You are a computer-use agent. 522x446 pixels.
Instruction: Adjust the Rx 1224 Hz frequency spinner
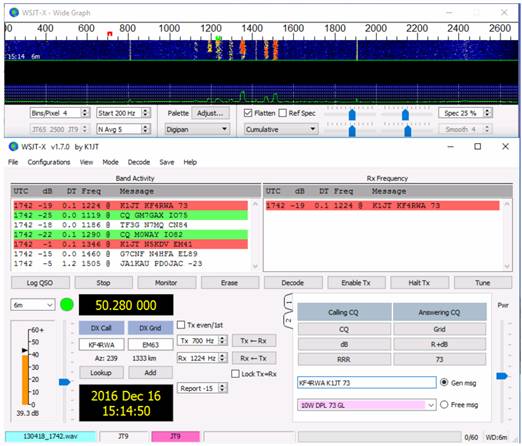[x=222, y=358]
